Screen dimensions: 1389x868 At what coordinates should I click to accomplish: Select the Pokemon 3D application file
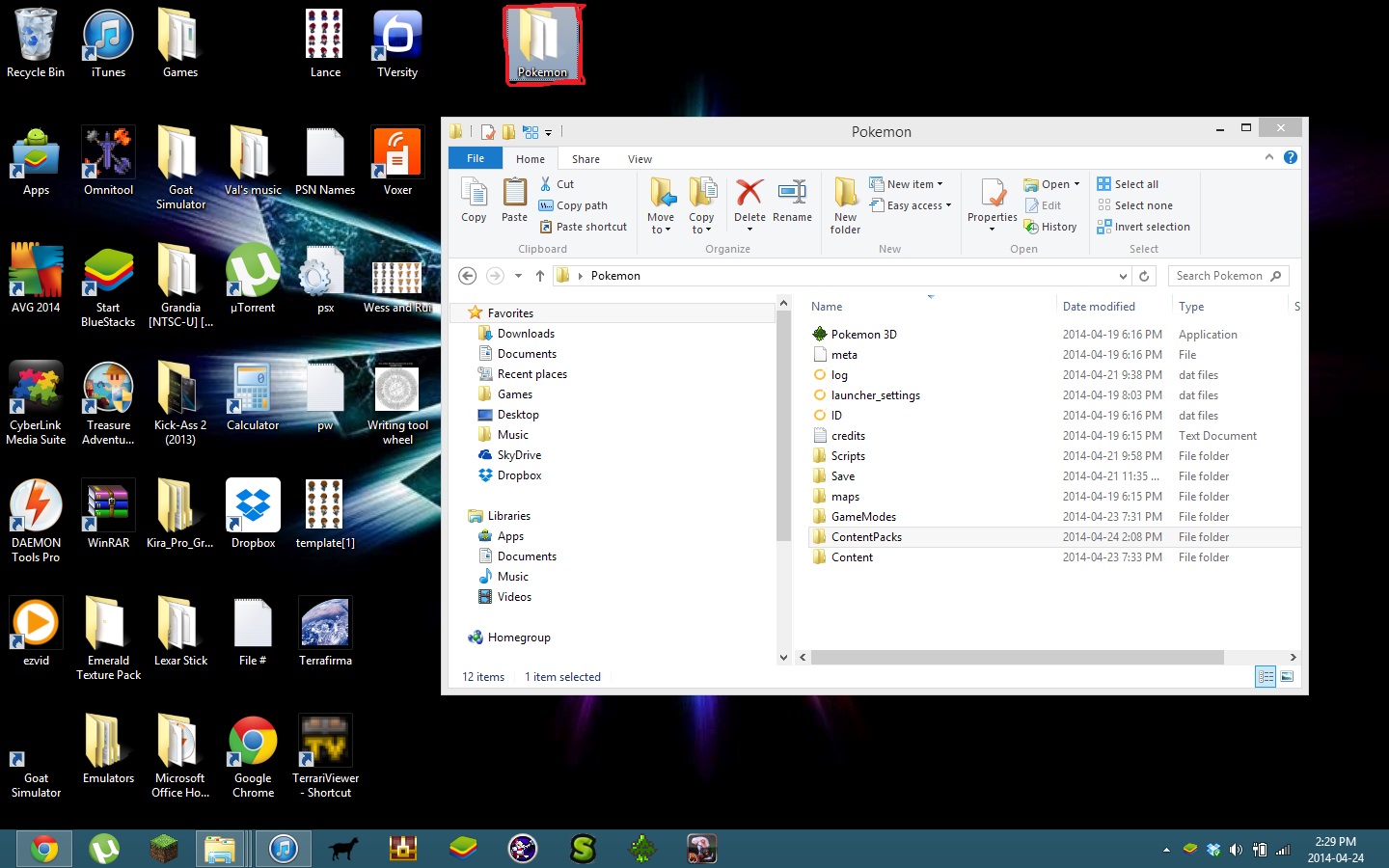(863, 335)
